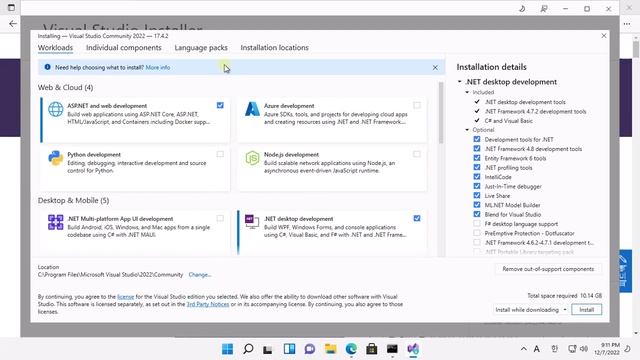Click the back arrow in outer window

(13, 24)
